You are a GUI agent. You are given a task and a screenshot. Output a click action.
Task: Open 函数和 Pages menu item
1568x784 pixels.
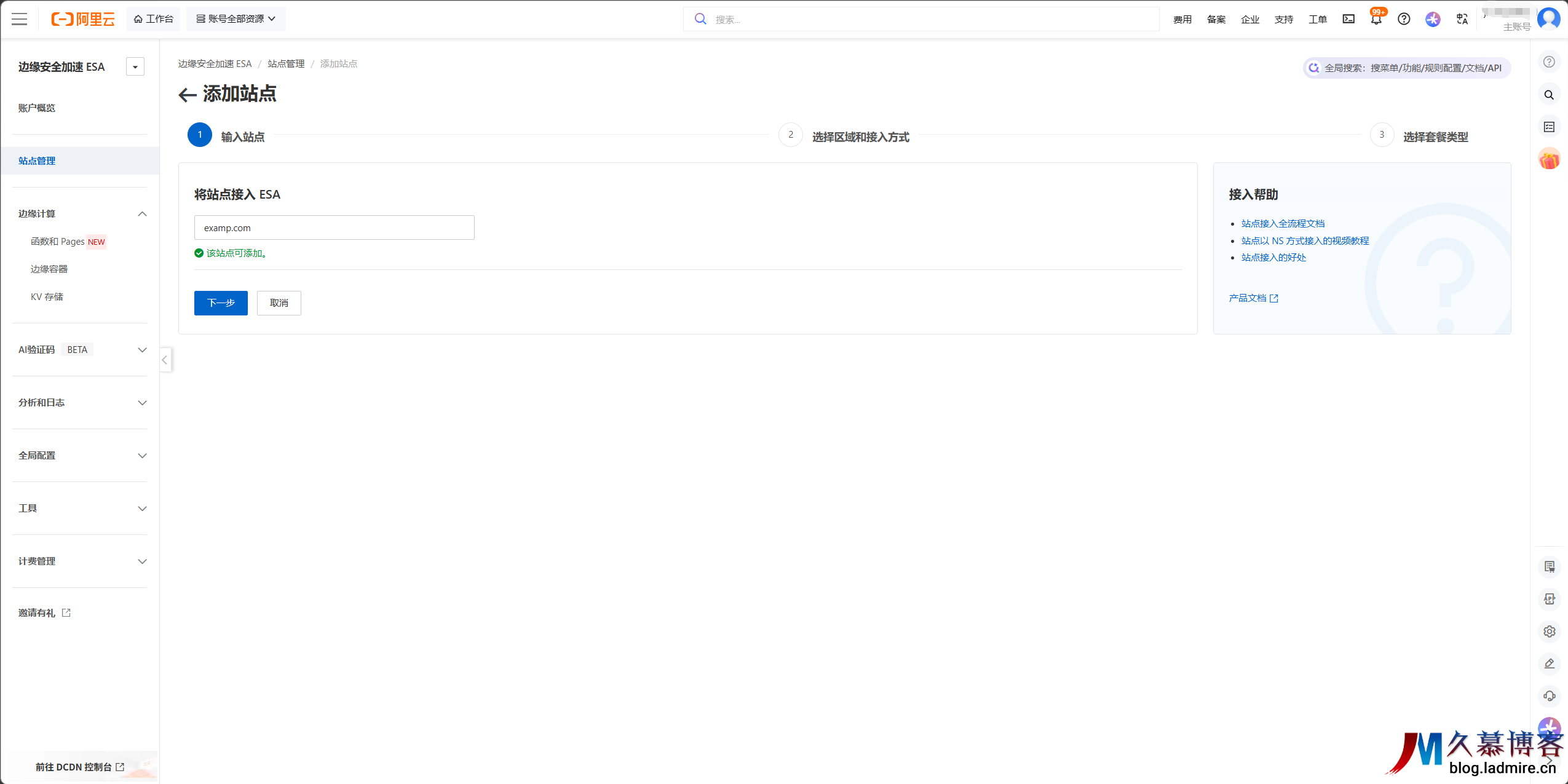click(x=58, y=242)
